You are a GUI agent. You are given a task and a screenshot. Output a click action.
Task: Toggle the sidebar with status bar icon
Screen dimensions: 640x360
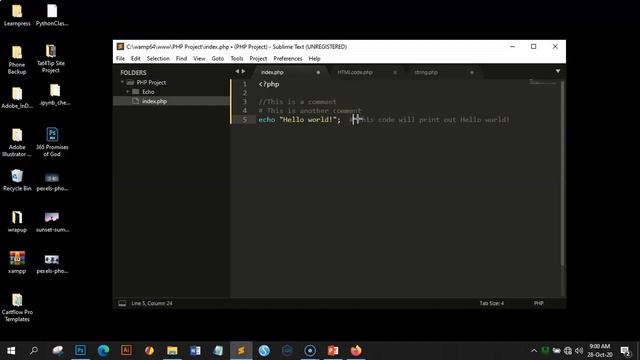[122, 303]
